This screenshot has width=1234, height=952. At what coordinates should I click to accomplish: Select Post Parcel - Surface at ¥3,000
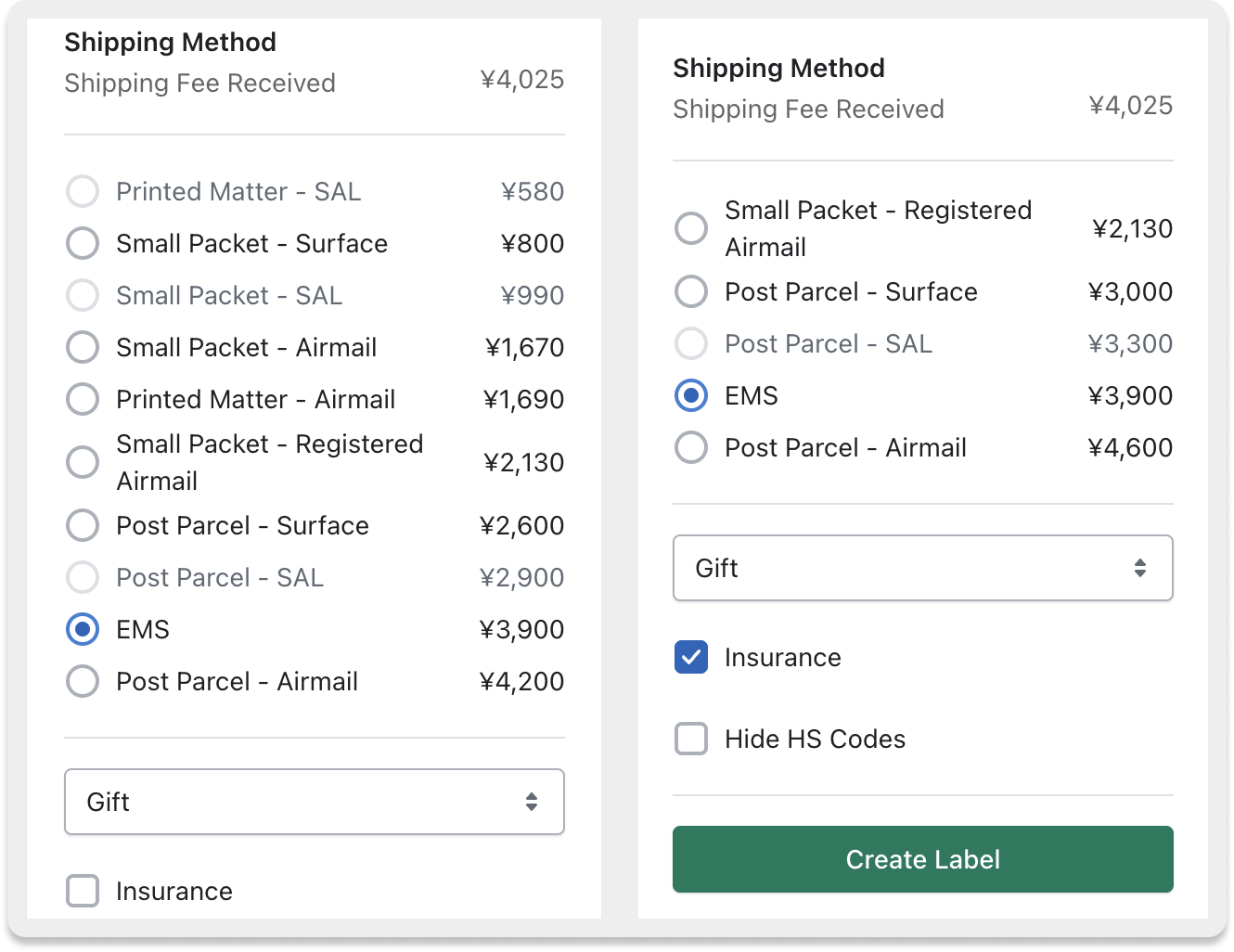coord(691,292)
